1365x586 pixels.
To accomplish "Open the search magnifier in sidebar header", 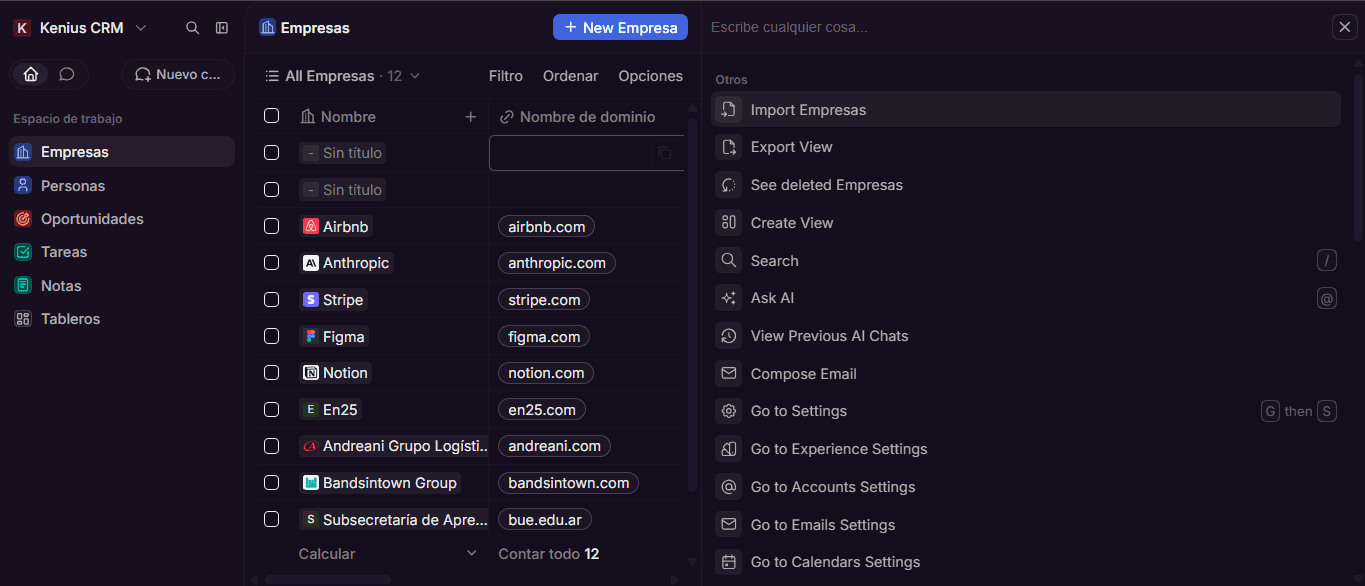I will (x=193, y=28).
